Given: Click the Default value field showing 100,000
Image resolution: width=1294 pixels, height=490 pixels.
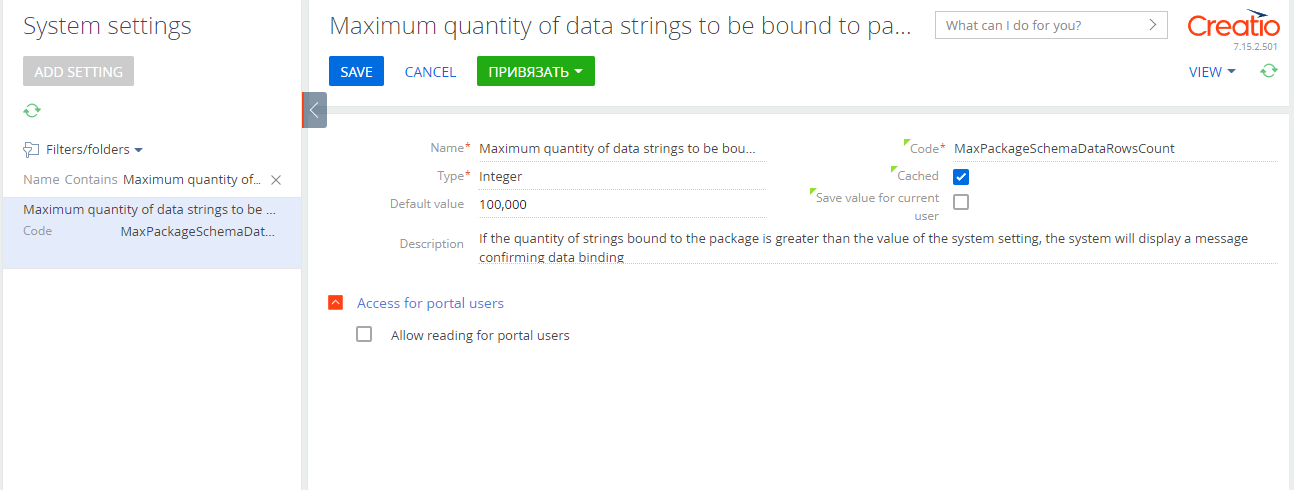Looking at the screenshot, I should (x=623, y=204).
